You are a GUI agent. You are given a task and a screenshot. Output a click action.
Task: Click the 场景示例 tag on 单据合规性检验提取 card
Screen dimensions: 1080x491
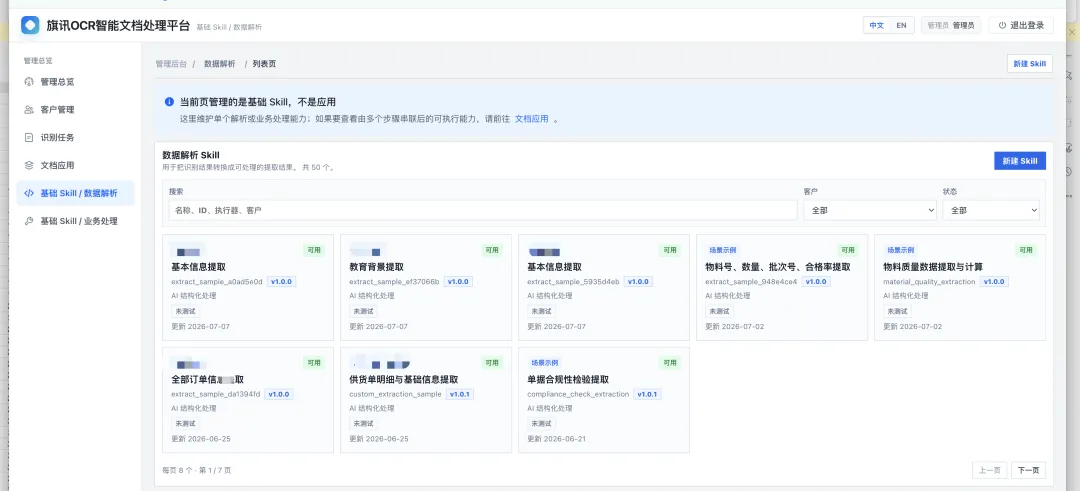pyautogui.click(x=545, y=362)
